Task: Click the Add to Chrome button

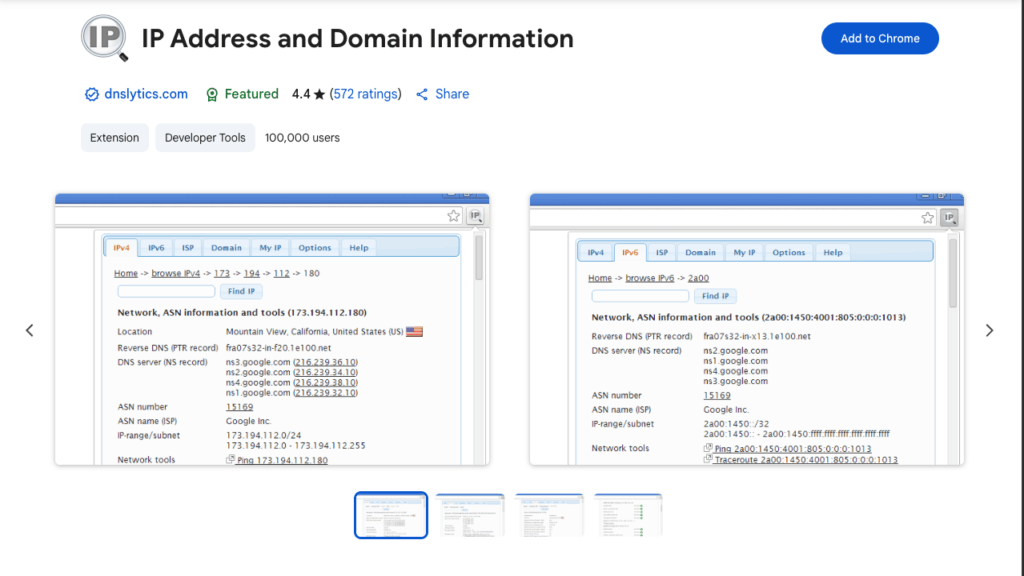Action: coord(879,38)
